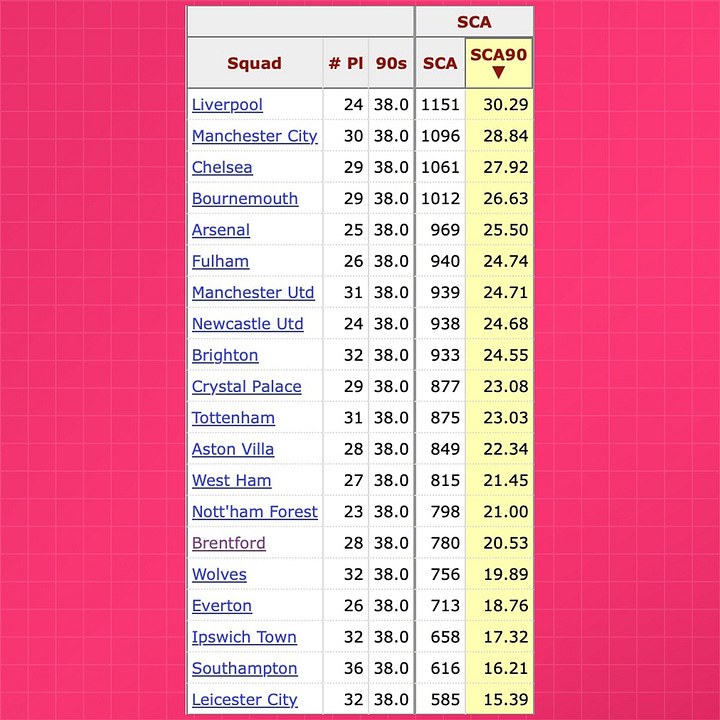Select Nott'ham Forest's SCA90 value 21.00
The image size is (720, 720).
coord(506,512)
